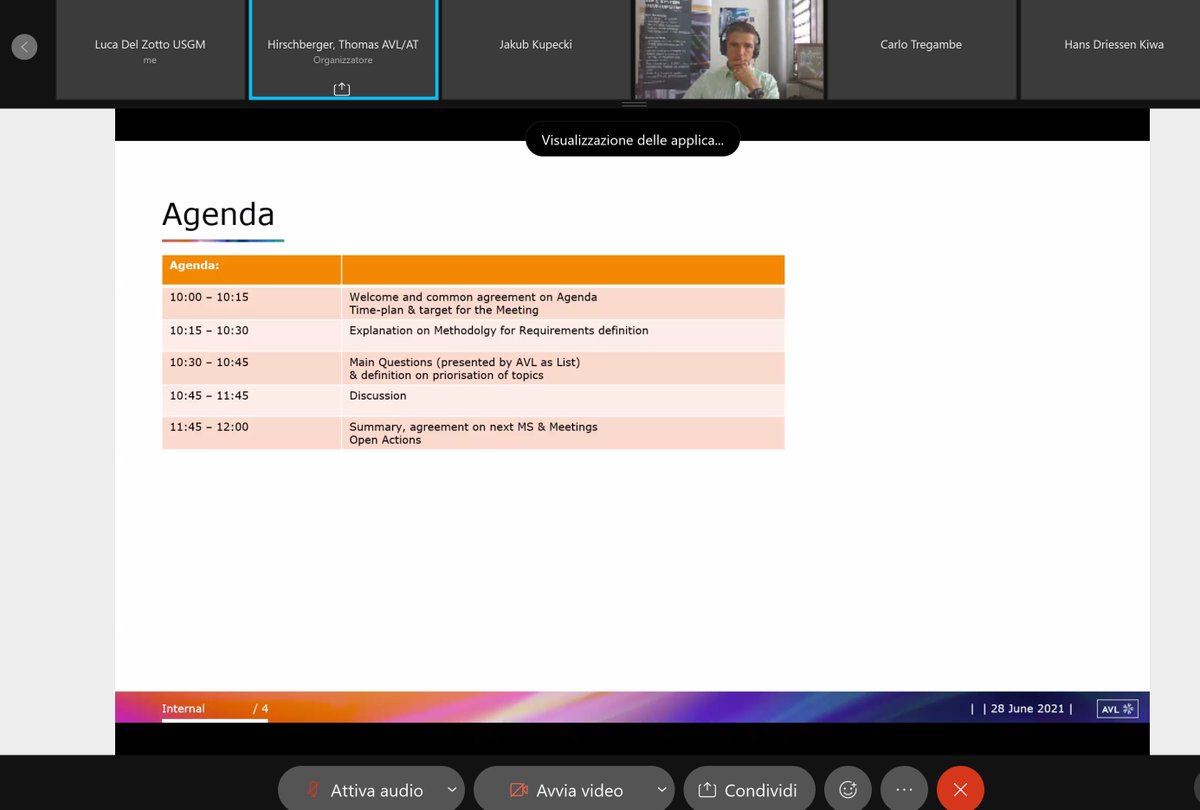This screenshot has height=810, width=1200.
Task: Click the AVL logo in slide footer
Action: click(1118, 709)
